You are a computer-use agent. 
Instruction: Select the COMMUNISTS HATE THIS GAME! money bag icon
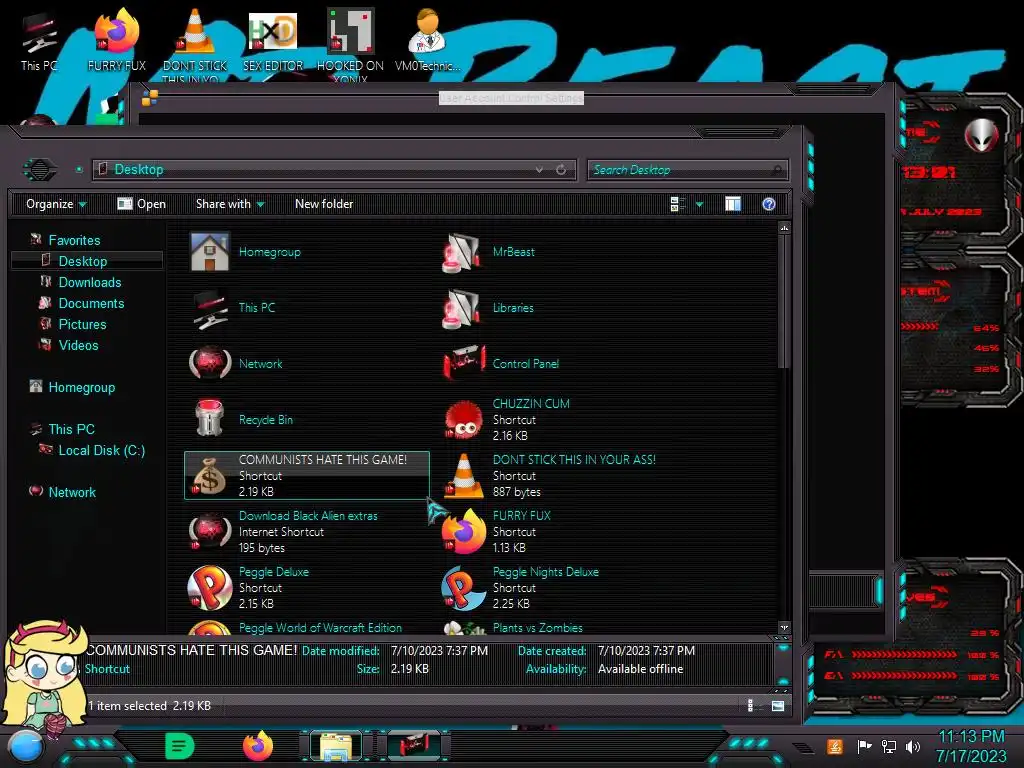[x=210, y=476]
